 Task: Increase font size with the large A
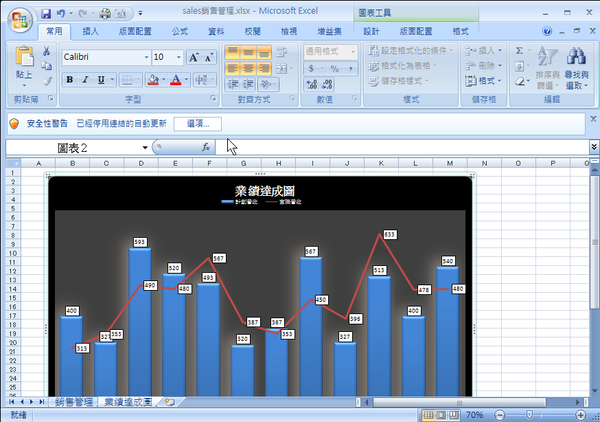(194, 57)
